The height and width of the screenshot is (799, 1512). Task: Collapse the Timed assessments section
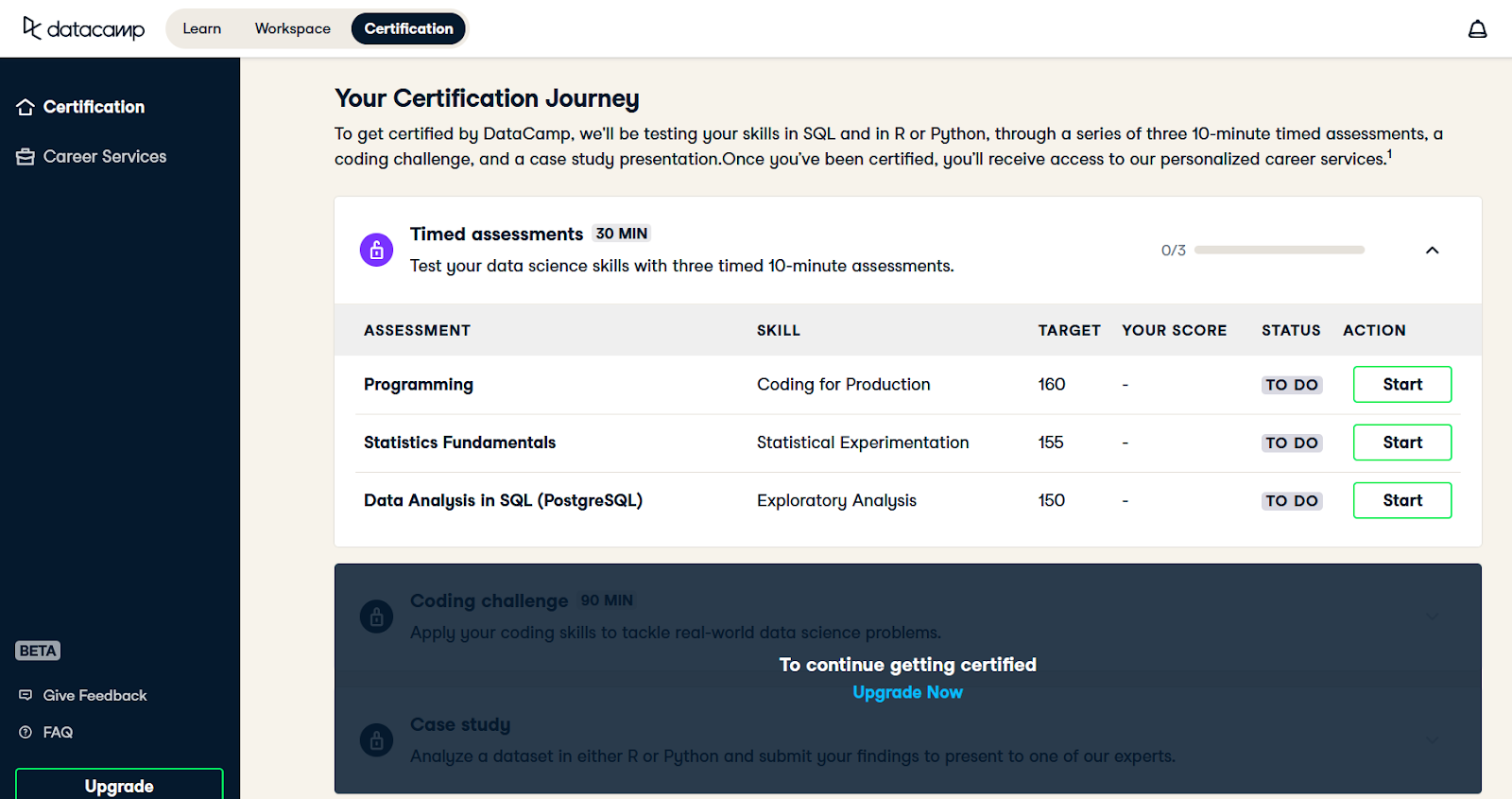(1432, 250)
